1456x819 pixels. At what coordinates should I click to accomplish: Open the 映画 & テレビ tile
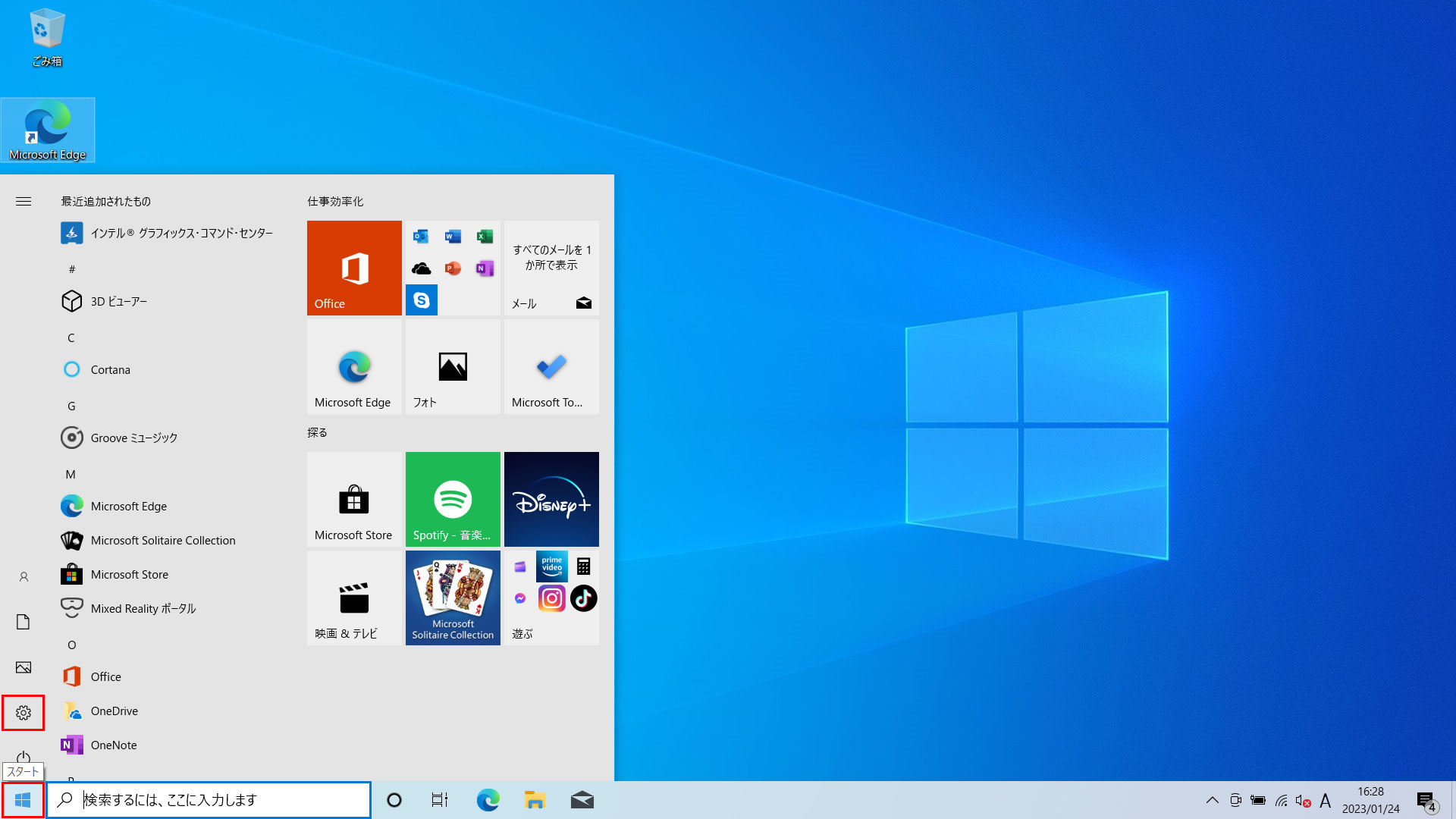(x=354, y=598)
